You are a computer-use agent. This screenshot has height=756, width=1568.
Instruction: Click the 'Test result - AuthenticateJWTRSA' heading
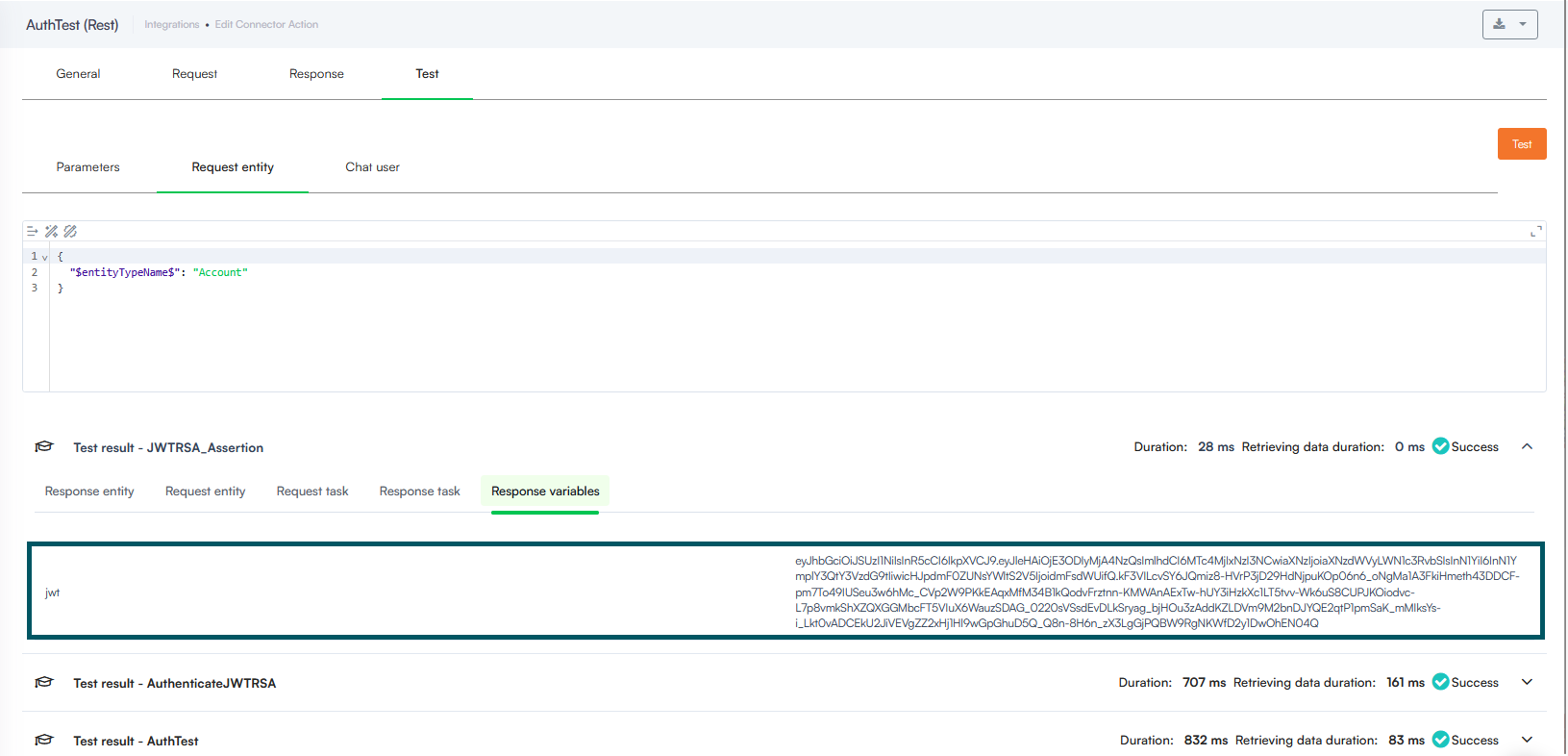coord(174,684)
